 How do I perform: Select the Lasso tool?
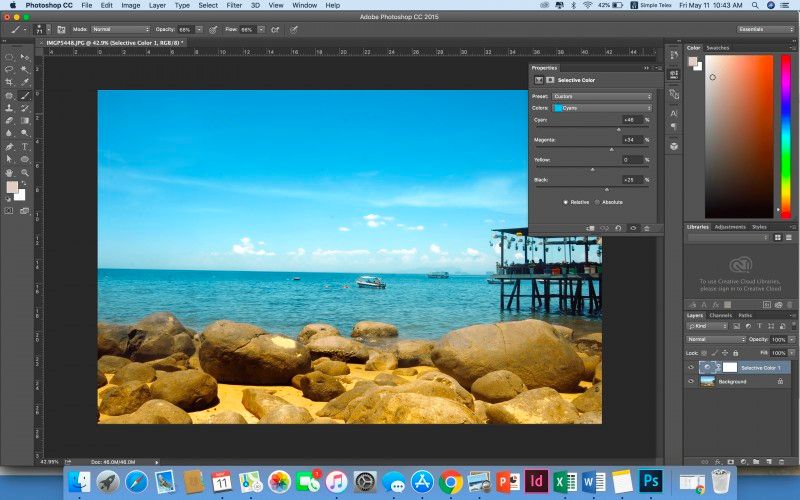point(9,69)
